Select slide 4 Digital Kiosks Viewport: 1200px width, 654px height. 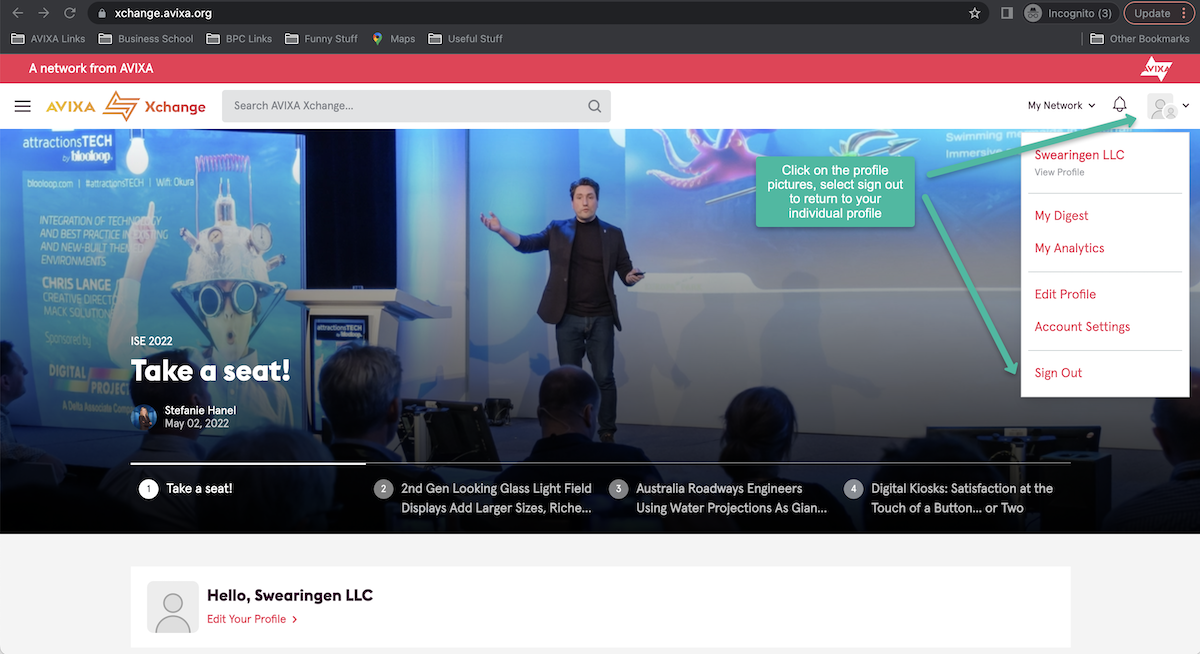tap(949, 498)
